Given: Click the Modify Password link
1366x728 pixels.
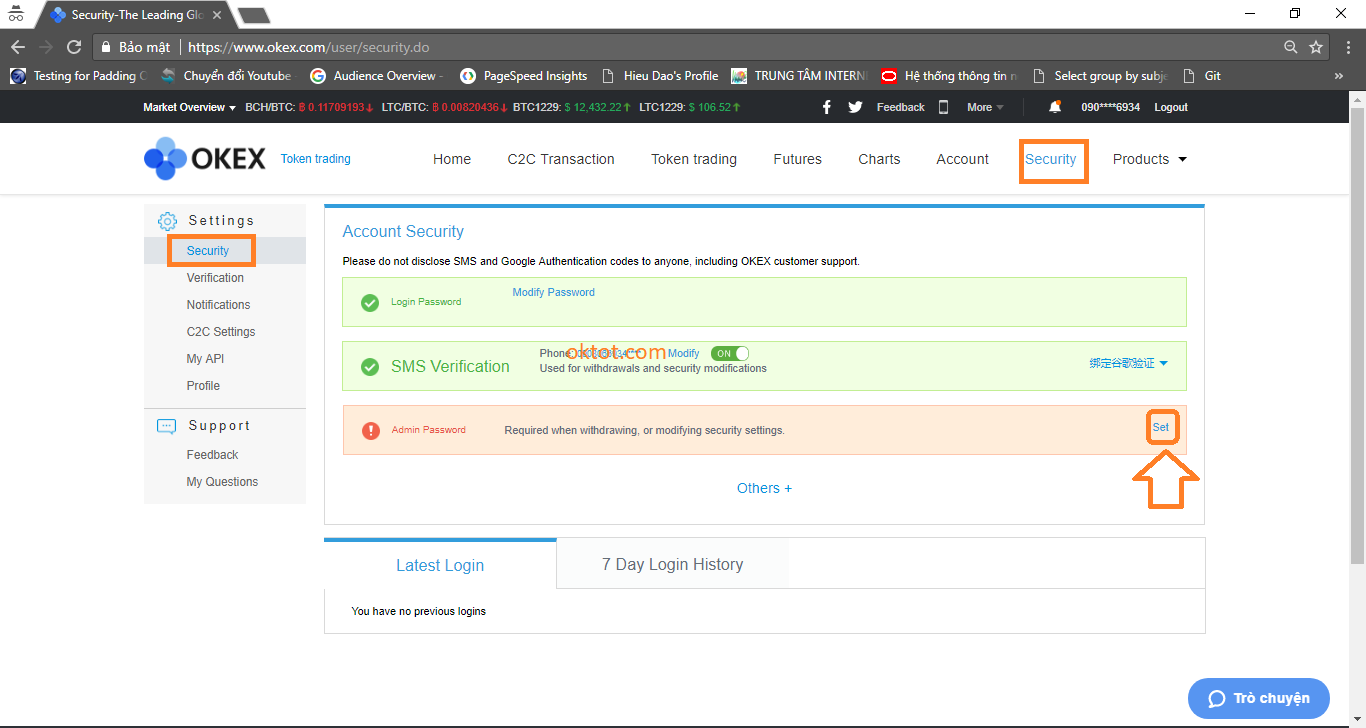Looking at the screenshot, I should 553,292.
